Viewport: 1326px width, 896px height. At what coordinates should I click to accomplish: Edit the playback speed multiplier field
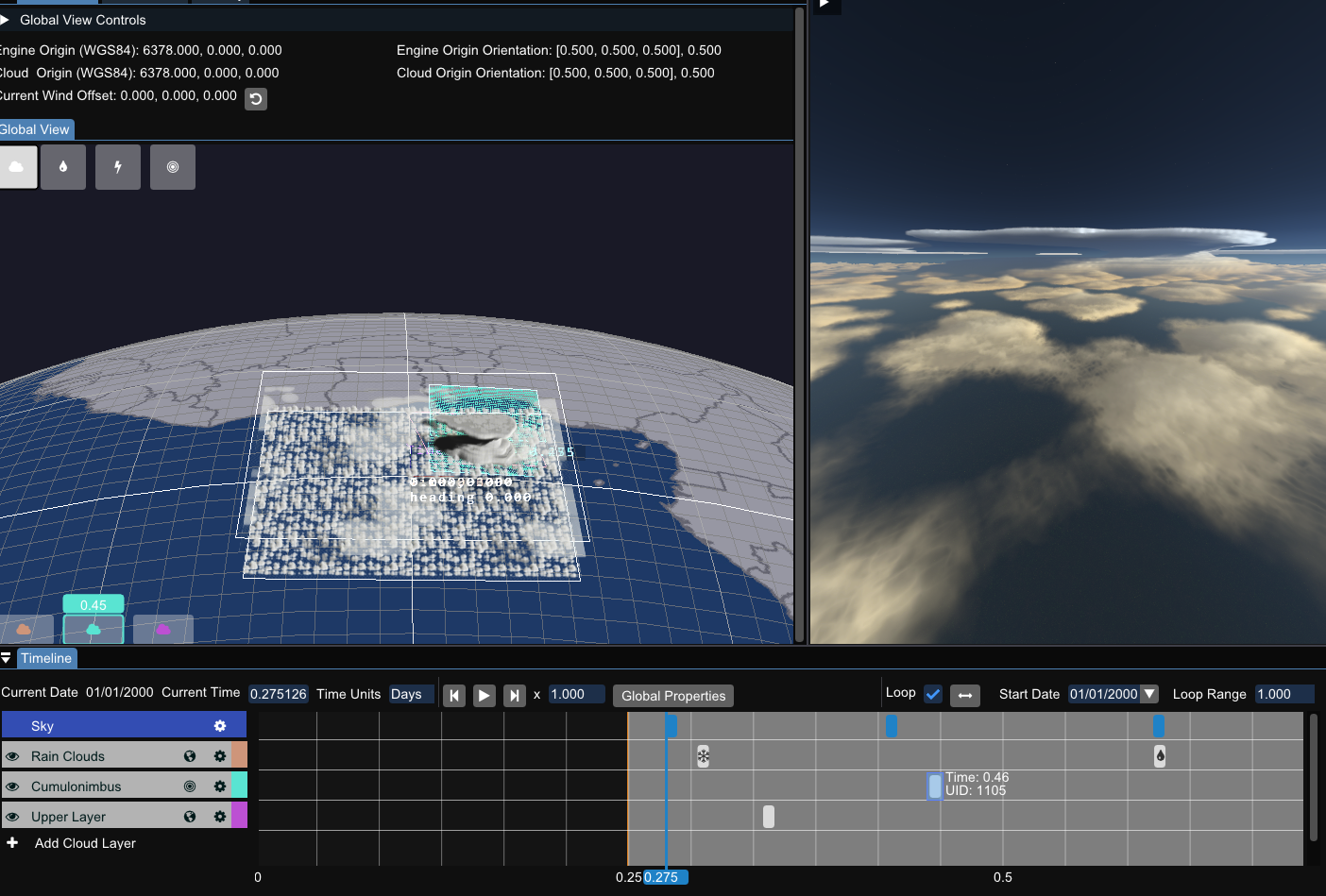[x=576, y=694]
